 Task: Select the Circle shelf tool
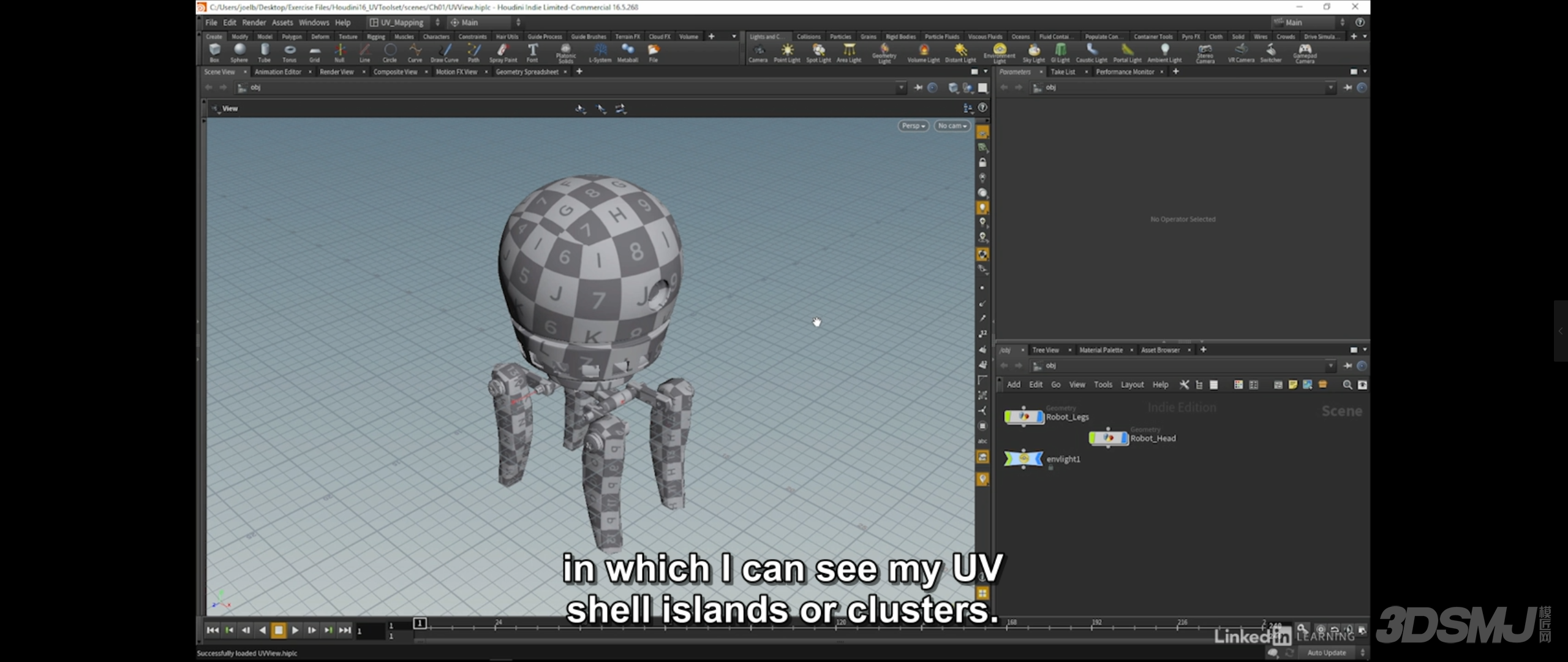[x=390, y=52]
